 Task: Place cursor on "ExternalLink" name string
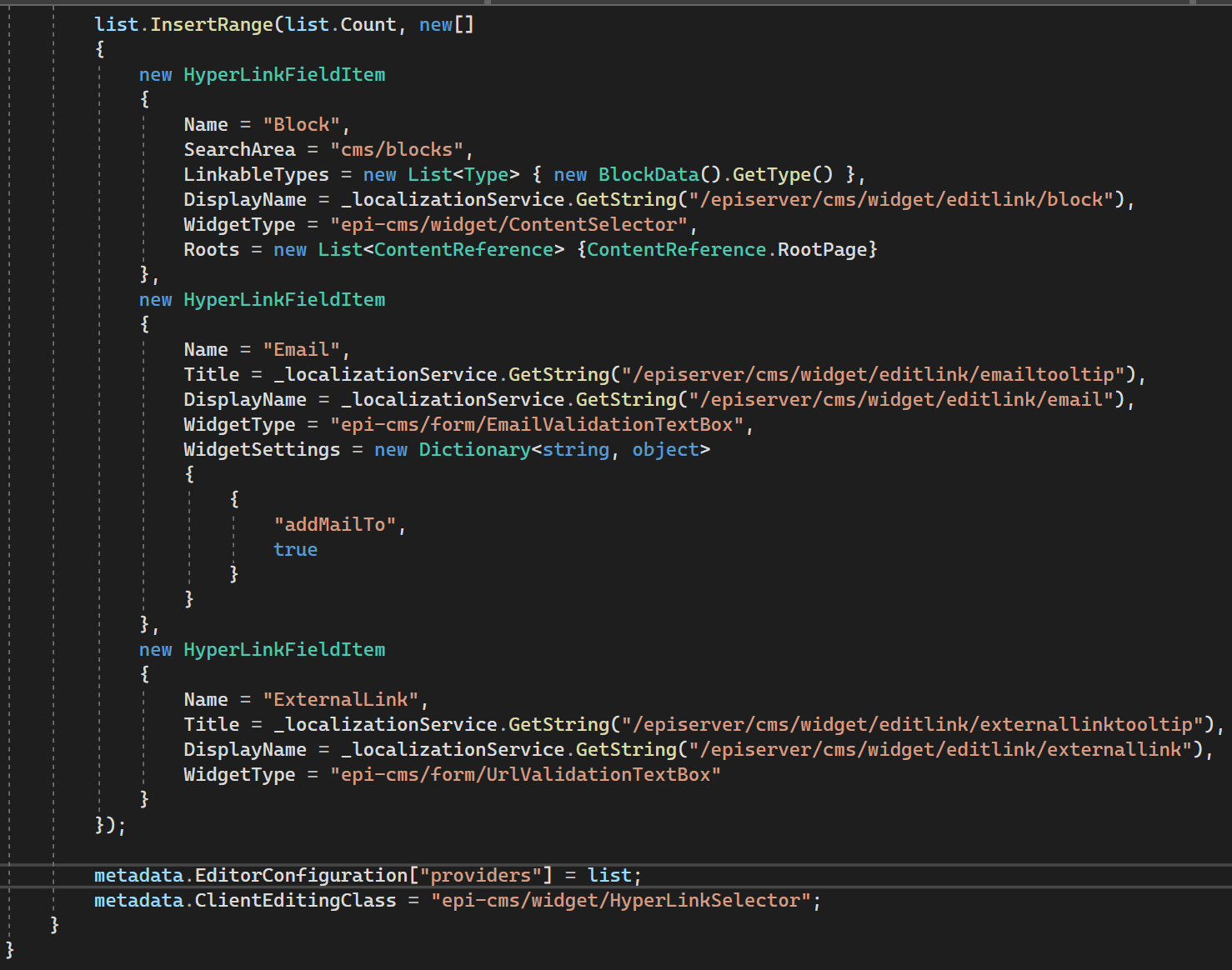[340, 700]
